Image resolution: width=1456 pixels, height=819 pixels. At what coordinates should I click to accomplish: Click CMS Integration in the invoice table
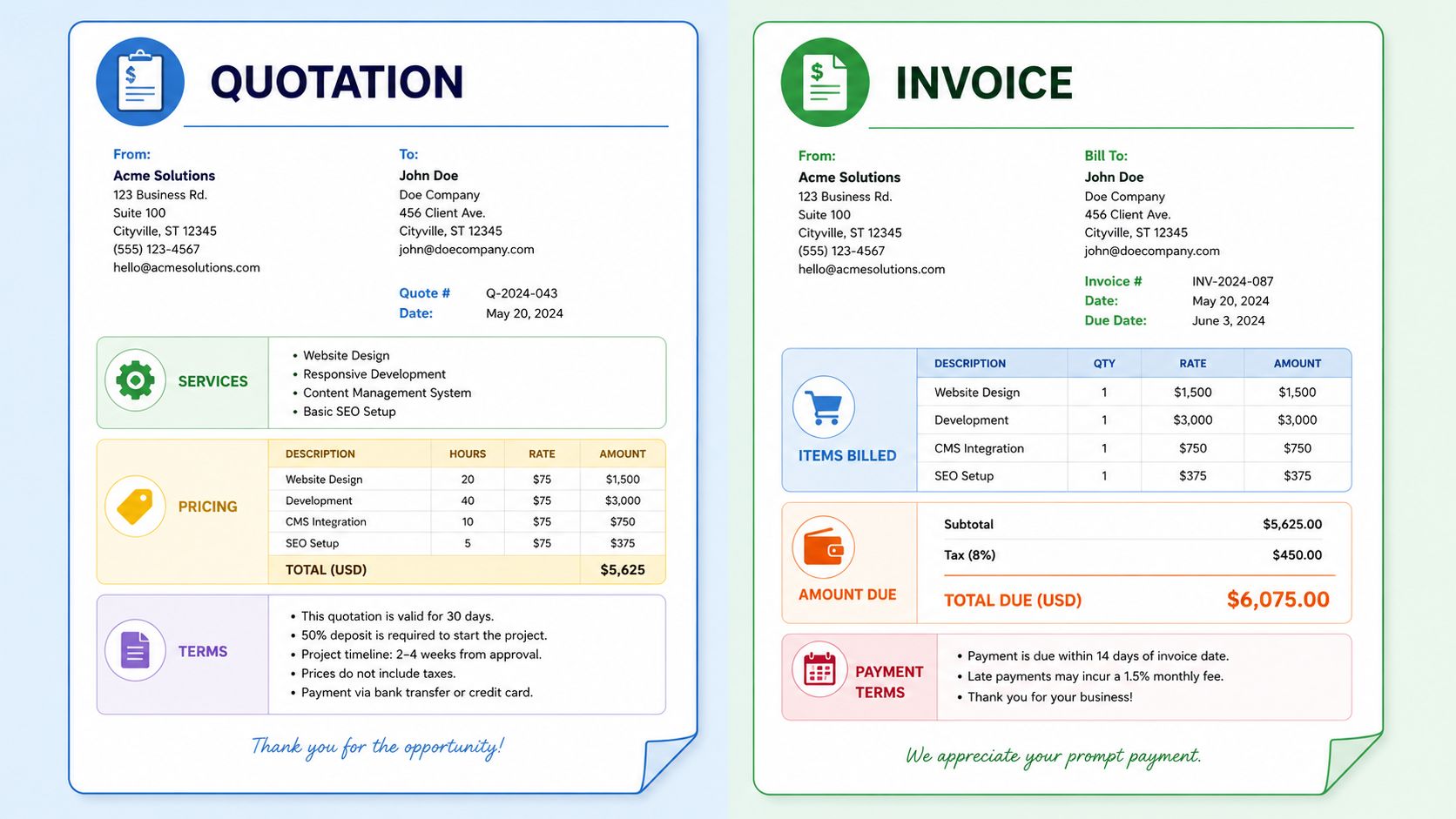979,448
